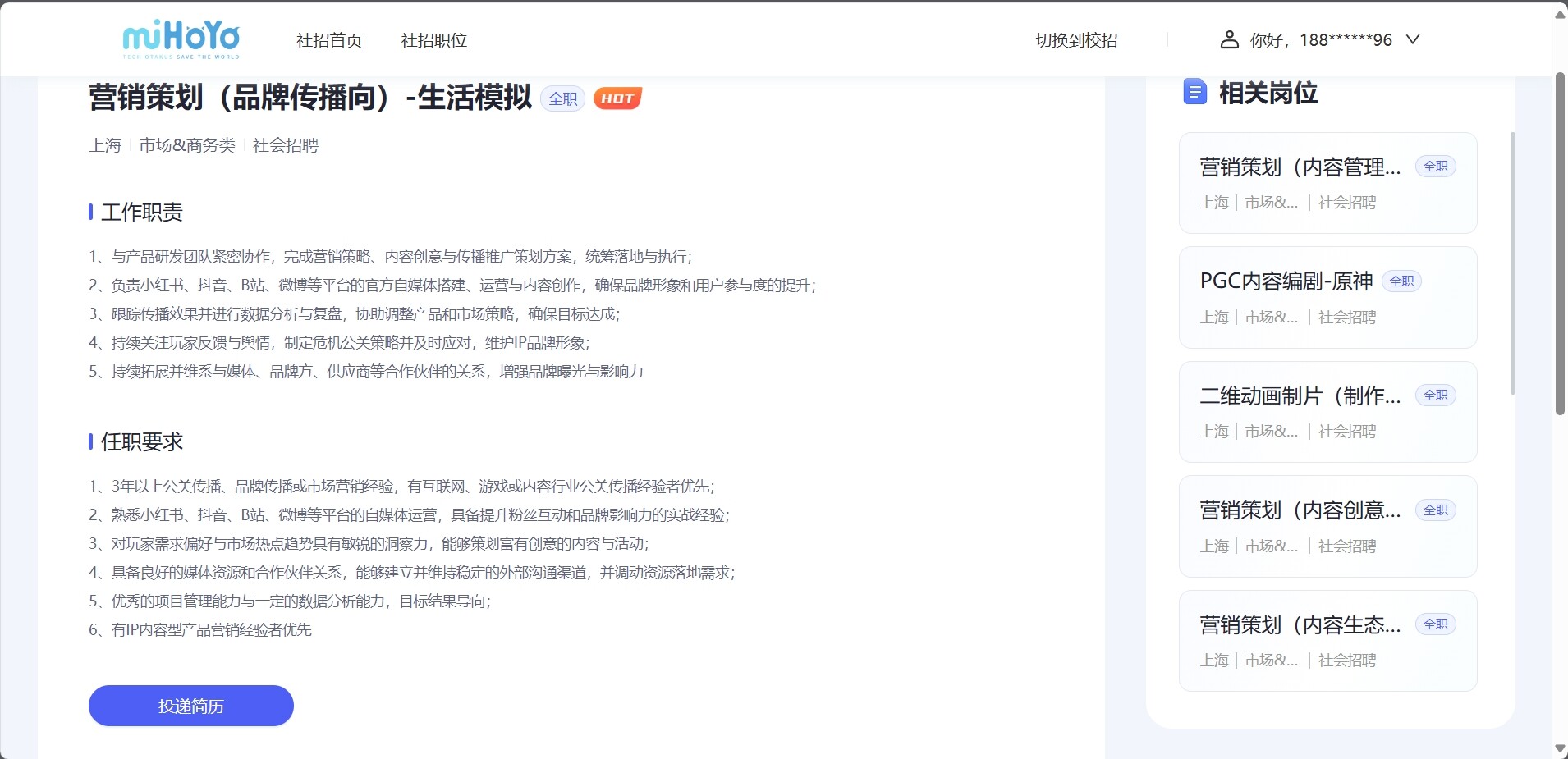1568x759 pixels.
Task: Click the miHoYo logo
Action: [x=181, y=39]
